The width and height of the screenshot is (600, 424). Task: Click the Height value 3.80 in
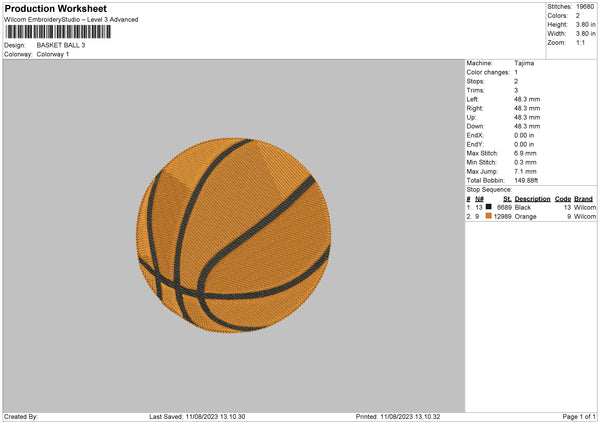(585, 24)
